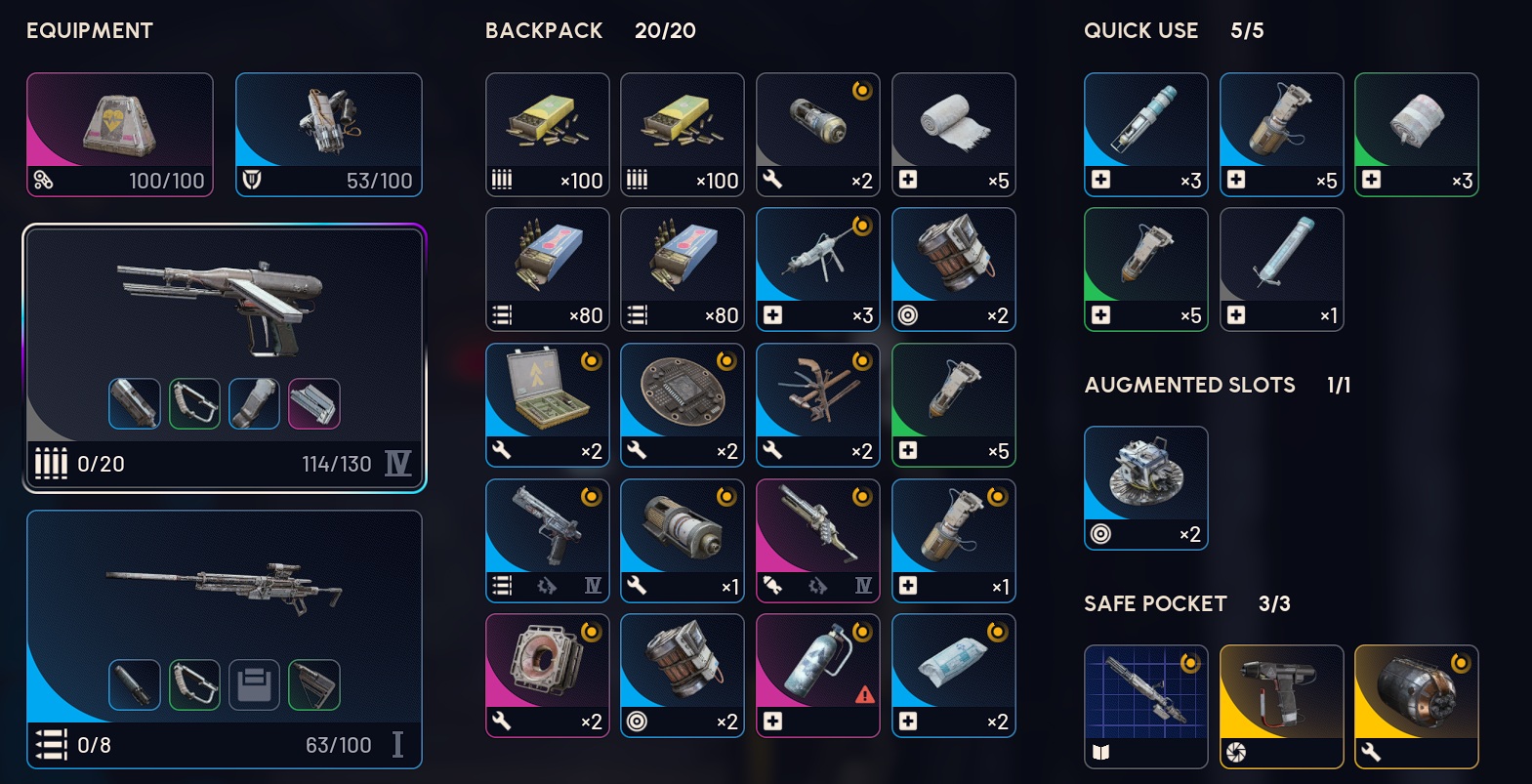Click the primary pistol weapon slot 114/130
Screen dimensions: 1532x784
[x=225, y=358]
